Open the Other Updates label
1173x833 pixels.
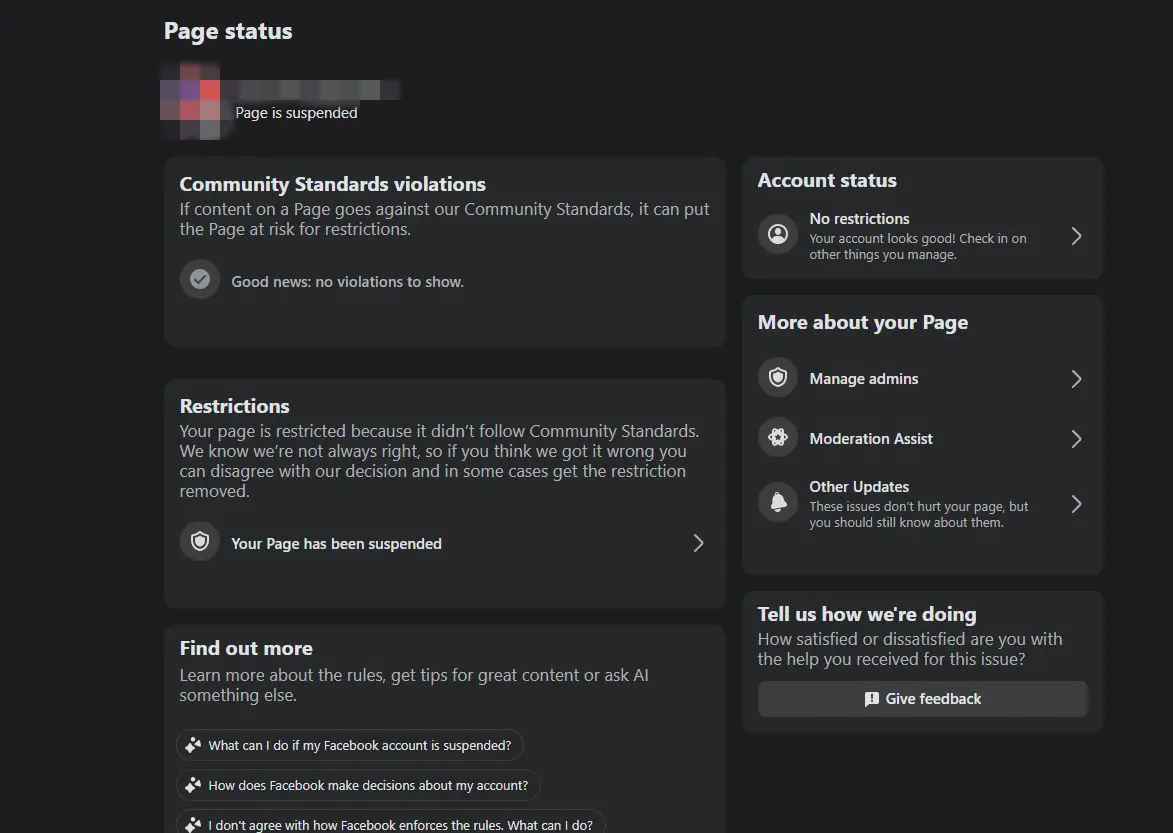tap(859, 487)
